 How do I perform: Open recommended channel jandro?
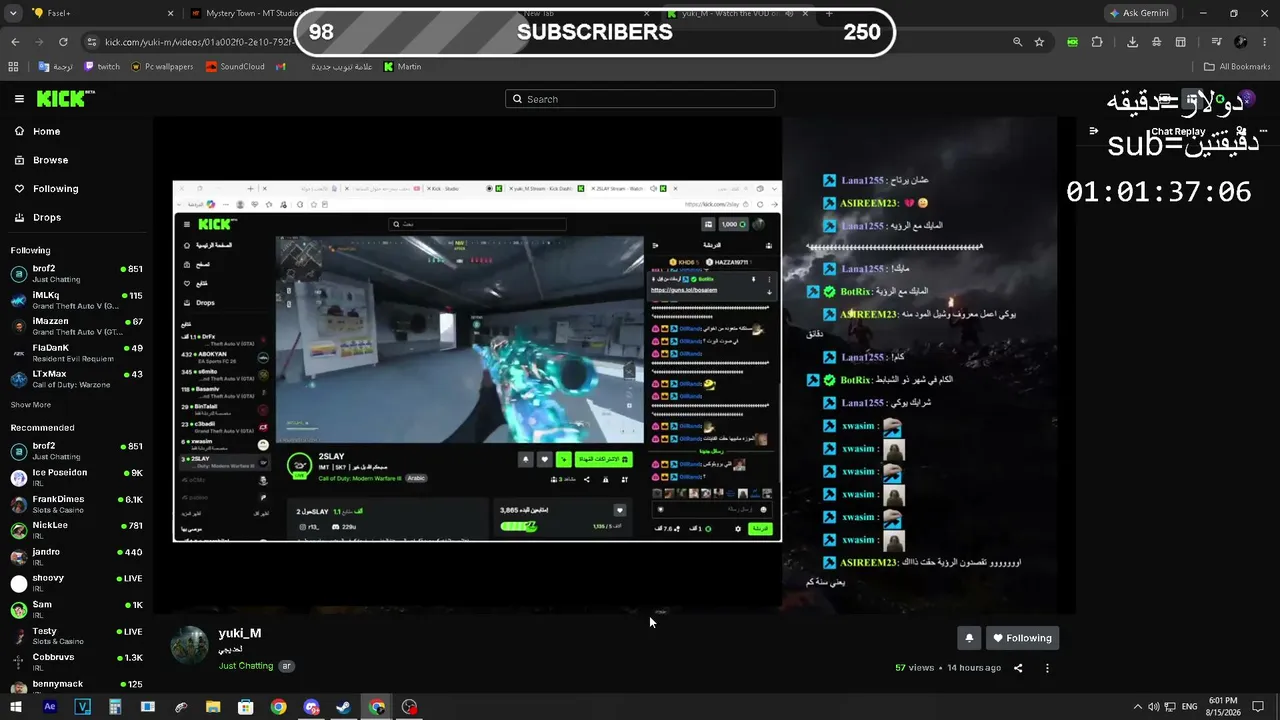click(x=77, y=557)
